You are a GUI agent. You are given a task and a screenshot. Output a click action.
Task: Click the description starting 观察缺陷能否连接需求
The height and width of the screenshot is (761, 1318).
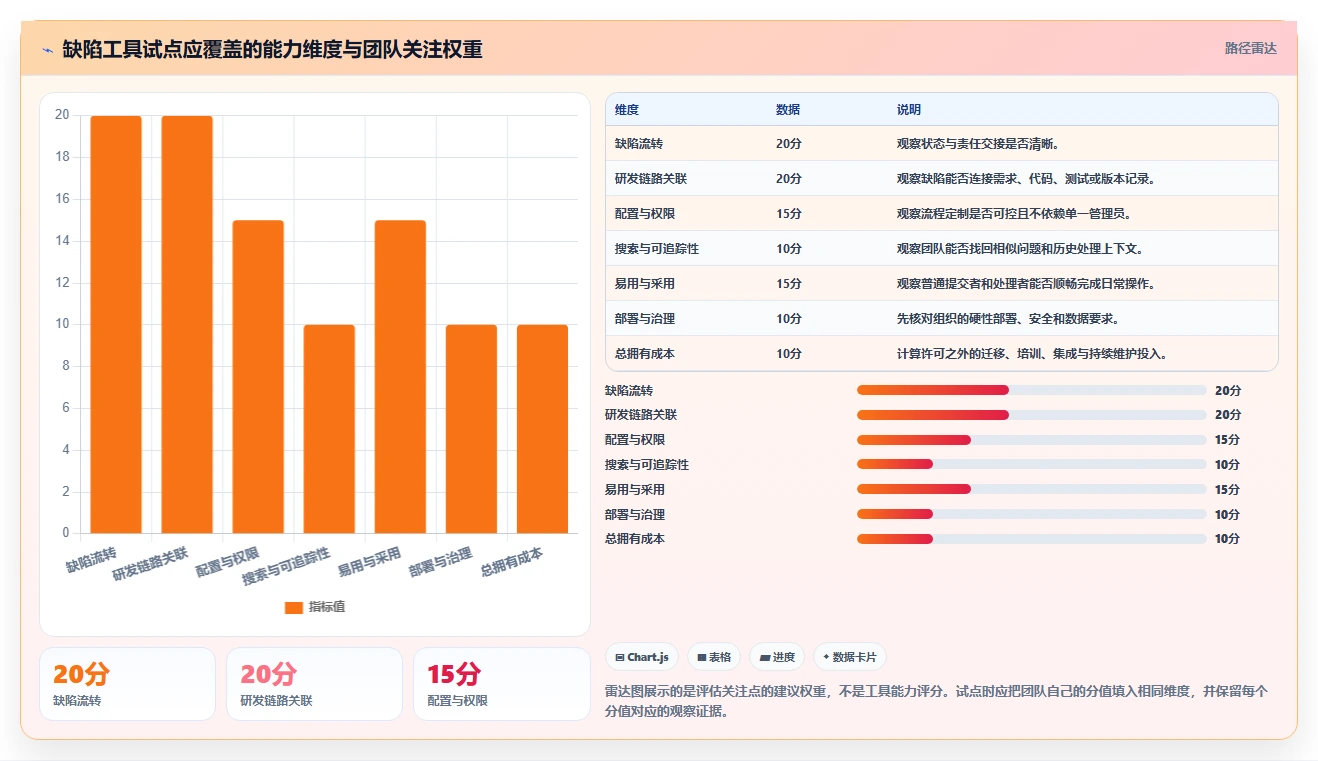tap(1027, 179)
